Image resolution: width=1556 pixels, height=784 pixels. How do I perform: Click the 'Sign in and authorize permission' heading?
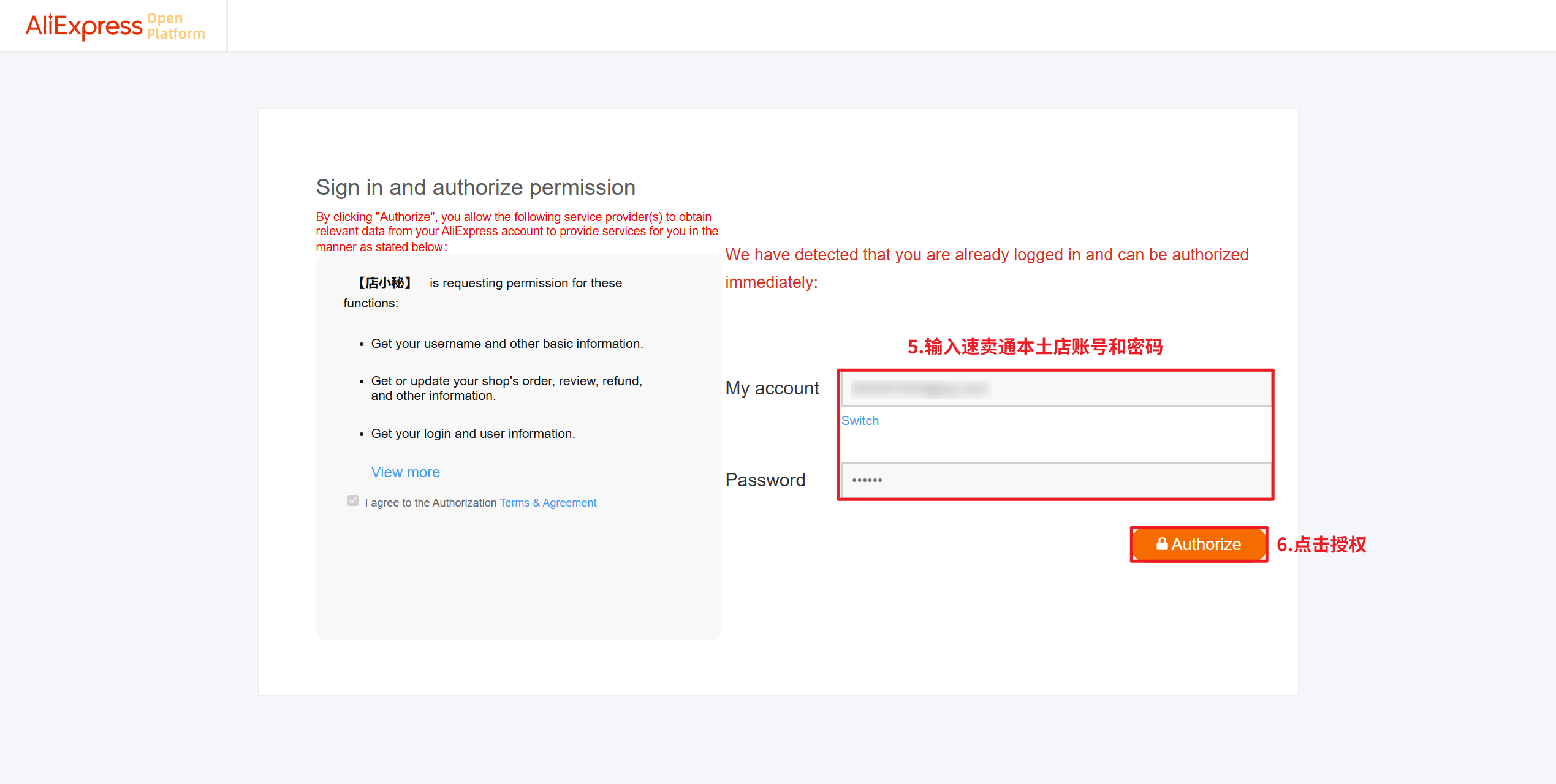click(476, 187)
